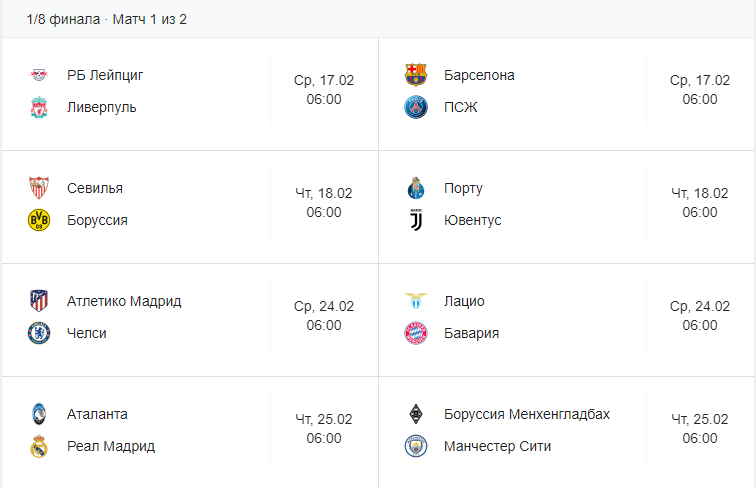Click the Real Madrid crest
The image size is (756, 488).
39,446
